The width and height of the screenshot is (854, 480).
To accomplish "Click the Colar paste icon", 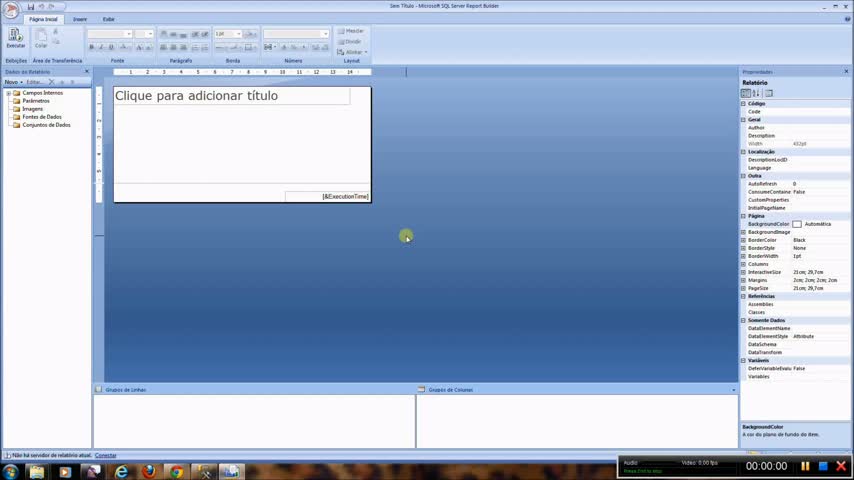I will pos(41,37).
